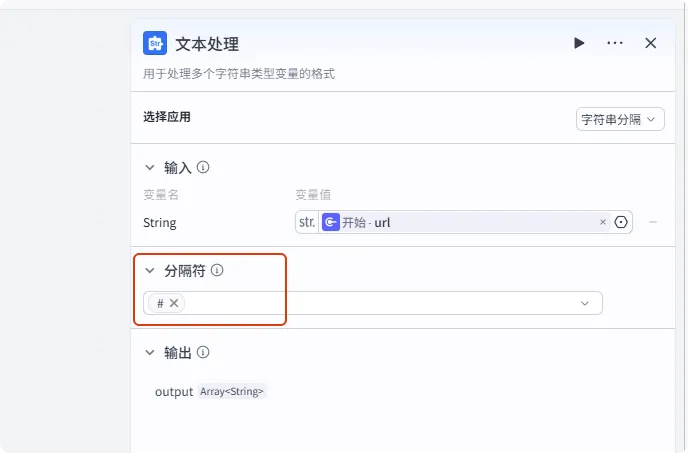
Task: Click the info icon next to 输出
Action: [x=203, y=353]
